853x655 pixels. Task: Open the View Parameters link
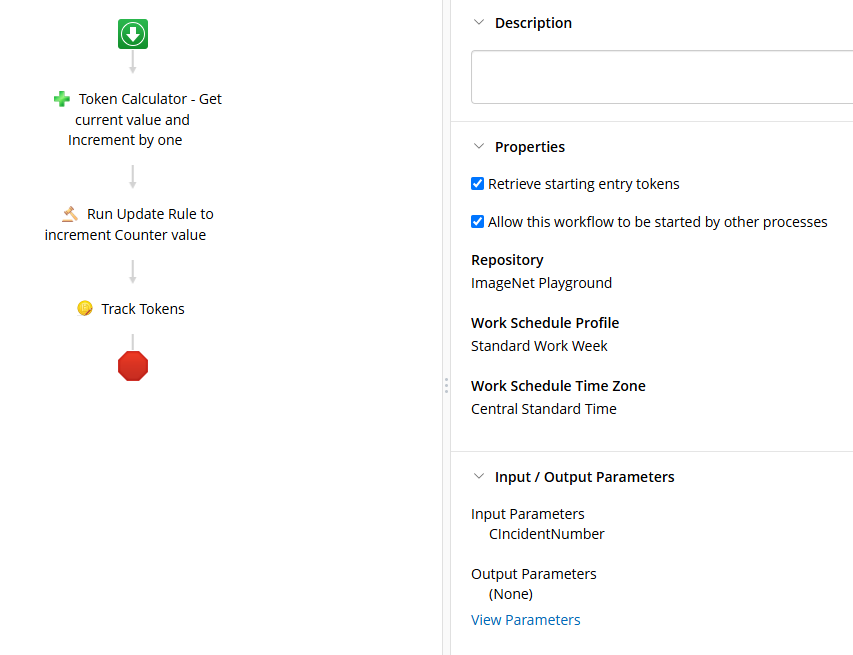coord(526,620)
